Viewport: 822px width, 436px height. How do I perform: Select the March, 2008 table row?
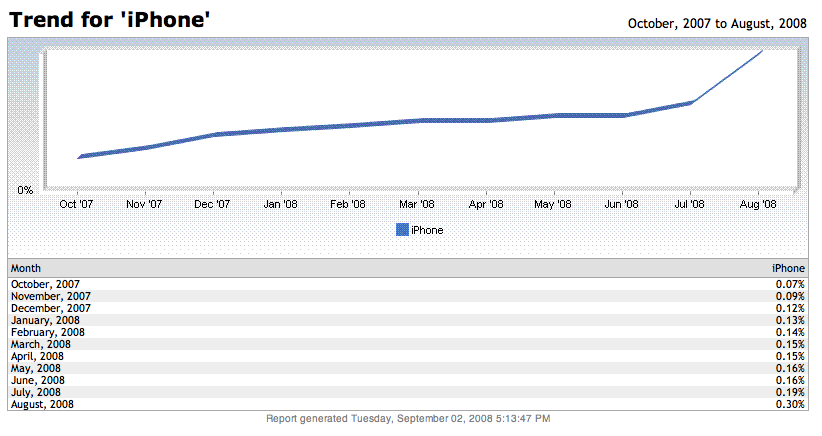point(408,344)
